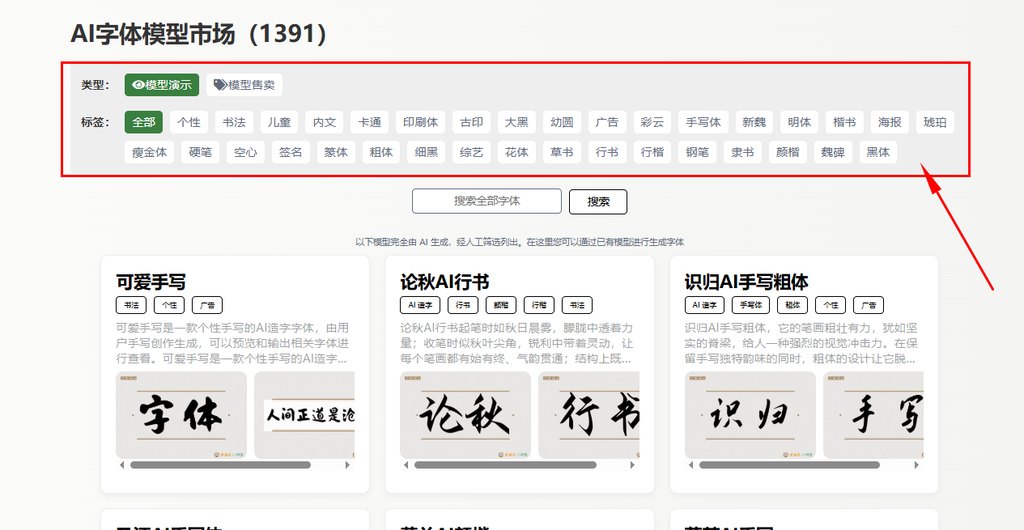This screenshot has width=1024, height=530.
Task: Open the 人间正道是沧 preview thumbnail
Action: tap(304, 415)
